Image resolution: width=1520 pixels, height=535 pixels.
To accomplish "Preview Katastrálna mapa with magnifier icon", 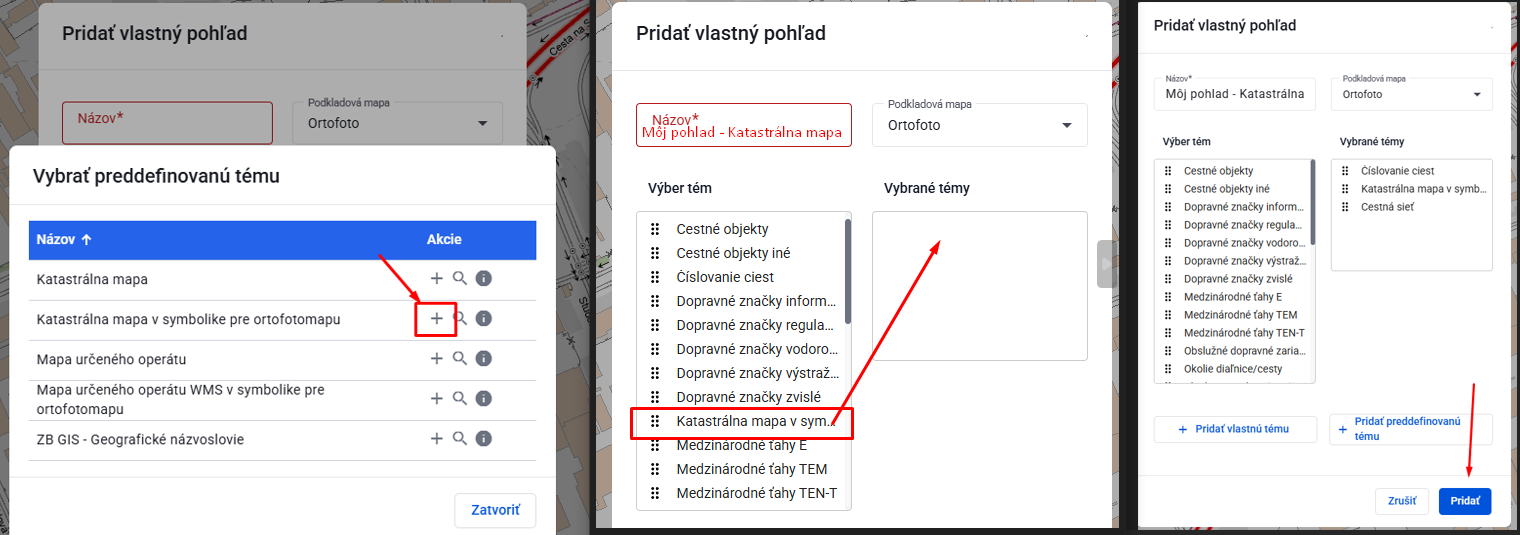I will coord(460,278).
